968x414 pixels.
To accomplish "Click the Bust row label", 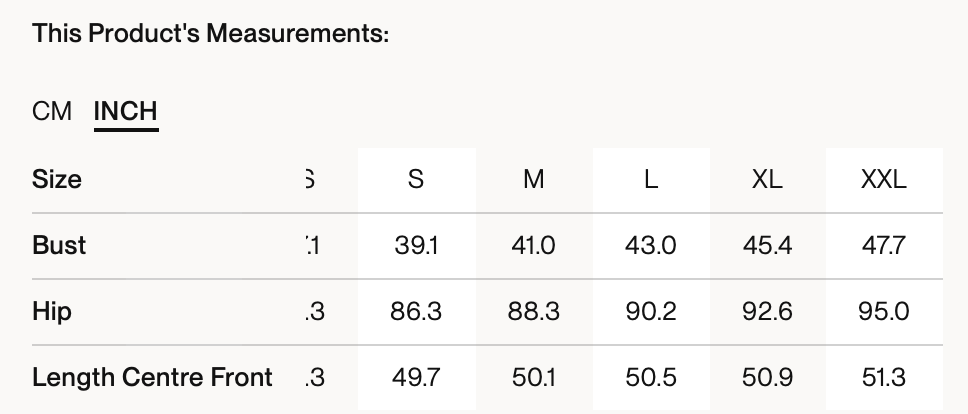I will (59, 246).
